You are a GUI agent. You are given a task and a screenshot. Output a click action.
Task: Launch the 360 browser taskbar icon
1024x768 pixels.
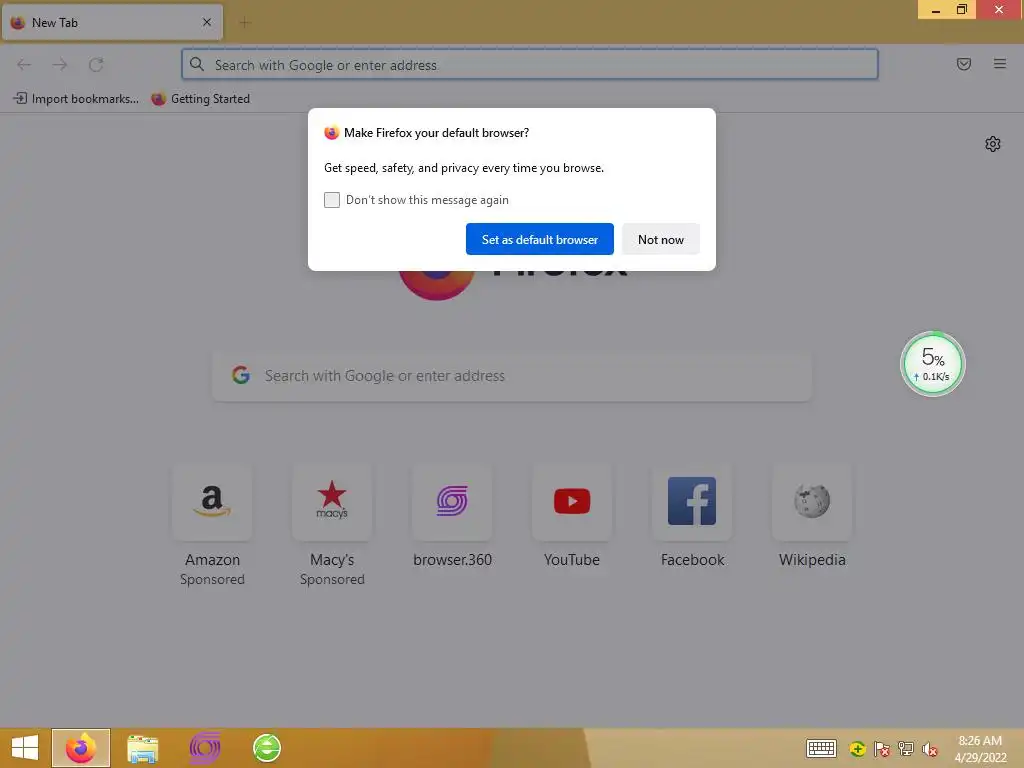(x=204, y=748)
